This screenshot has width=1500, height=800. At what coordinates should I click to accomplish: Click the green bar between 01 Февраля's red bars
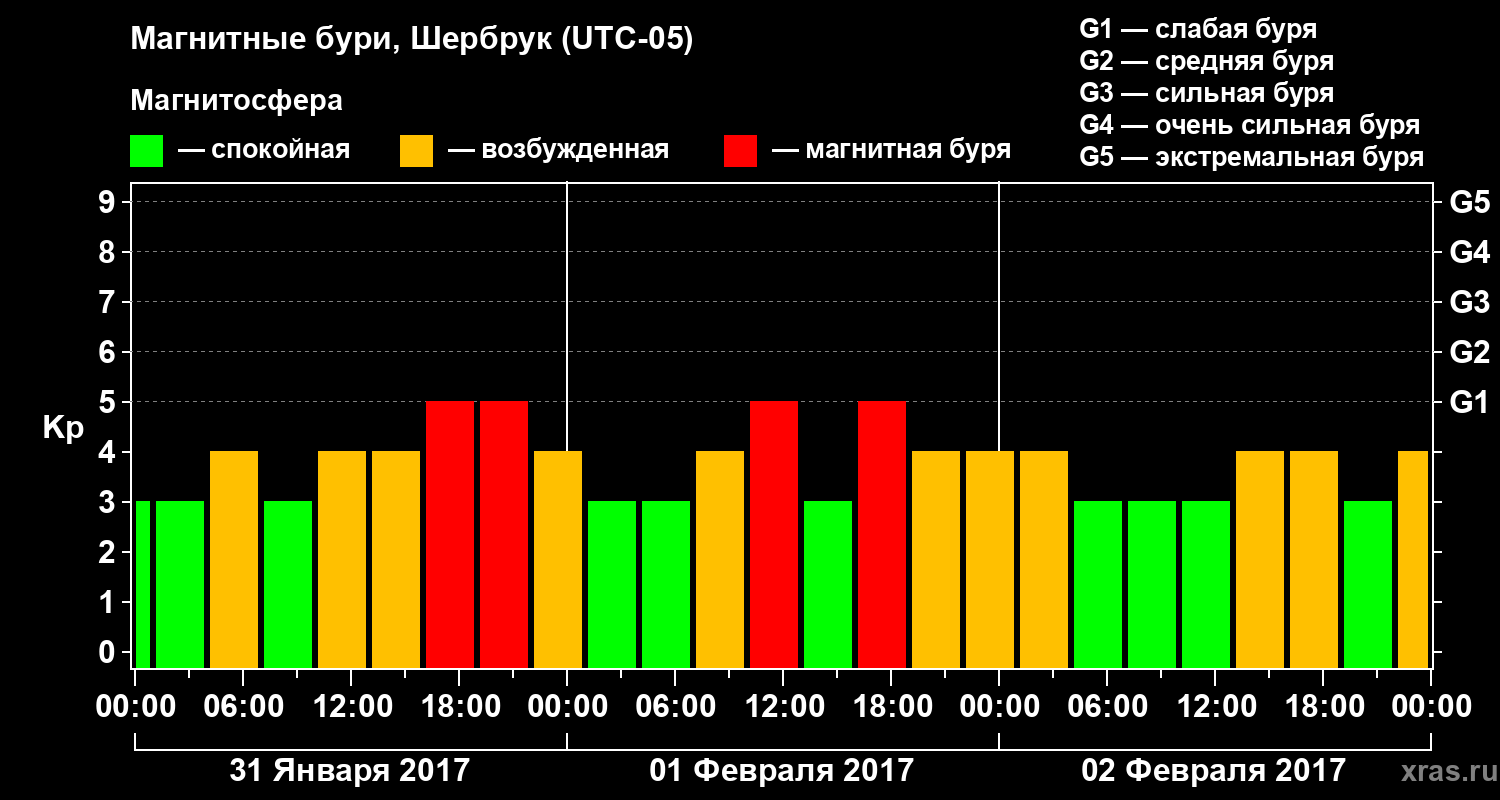click(828, 584)
